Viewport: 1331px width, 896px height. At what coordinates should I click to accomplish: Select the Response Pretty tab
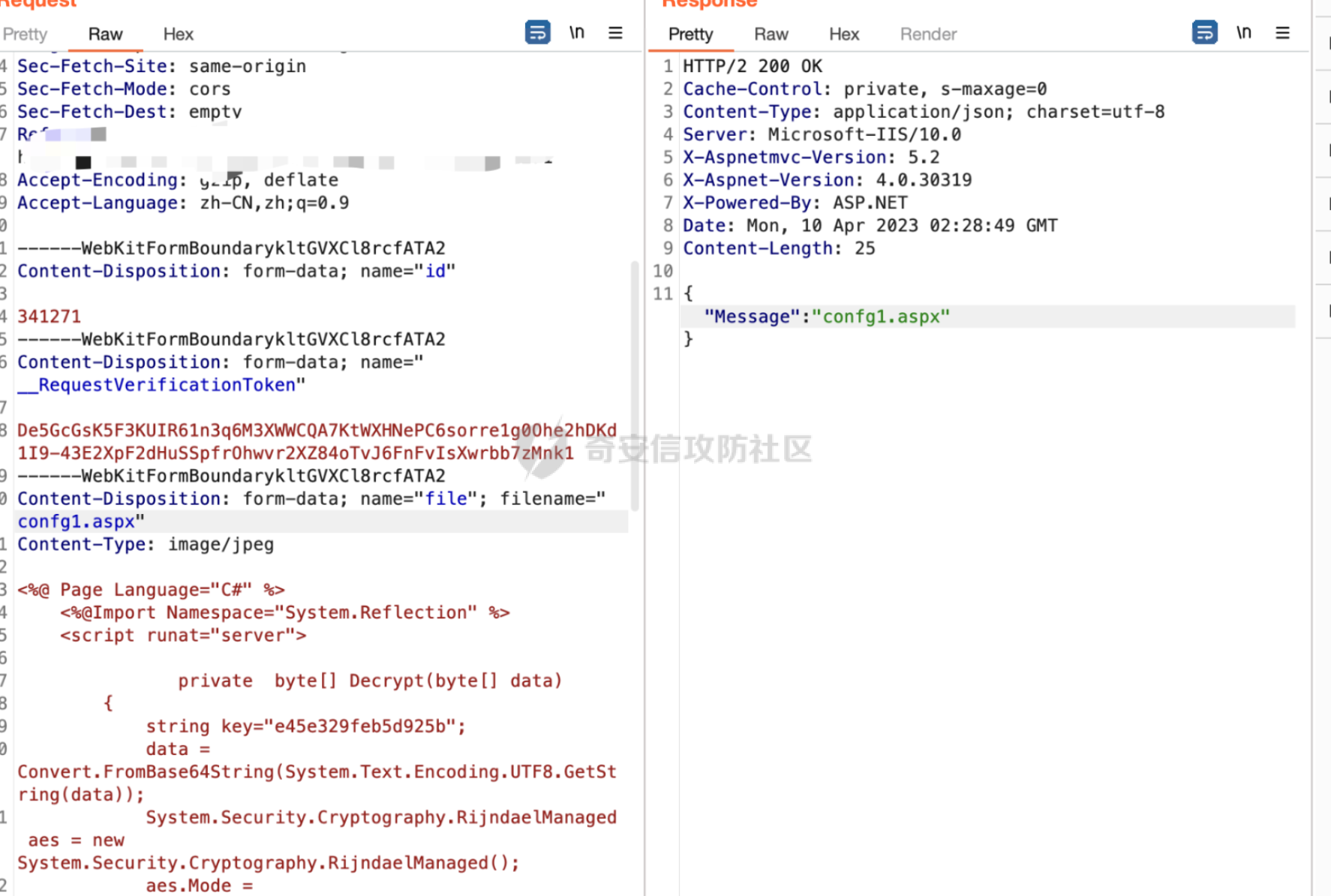tap(690, 34)
